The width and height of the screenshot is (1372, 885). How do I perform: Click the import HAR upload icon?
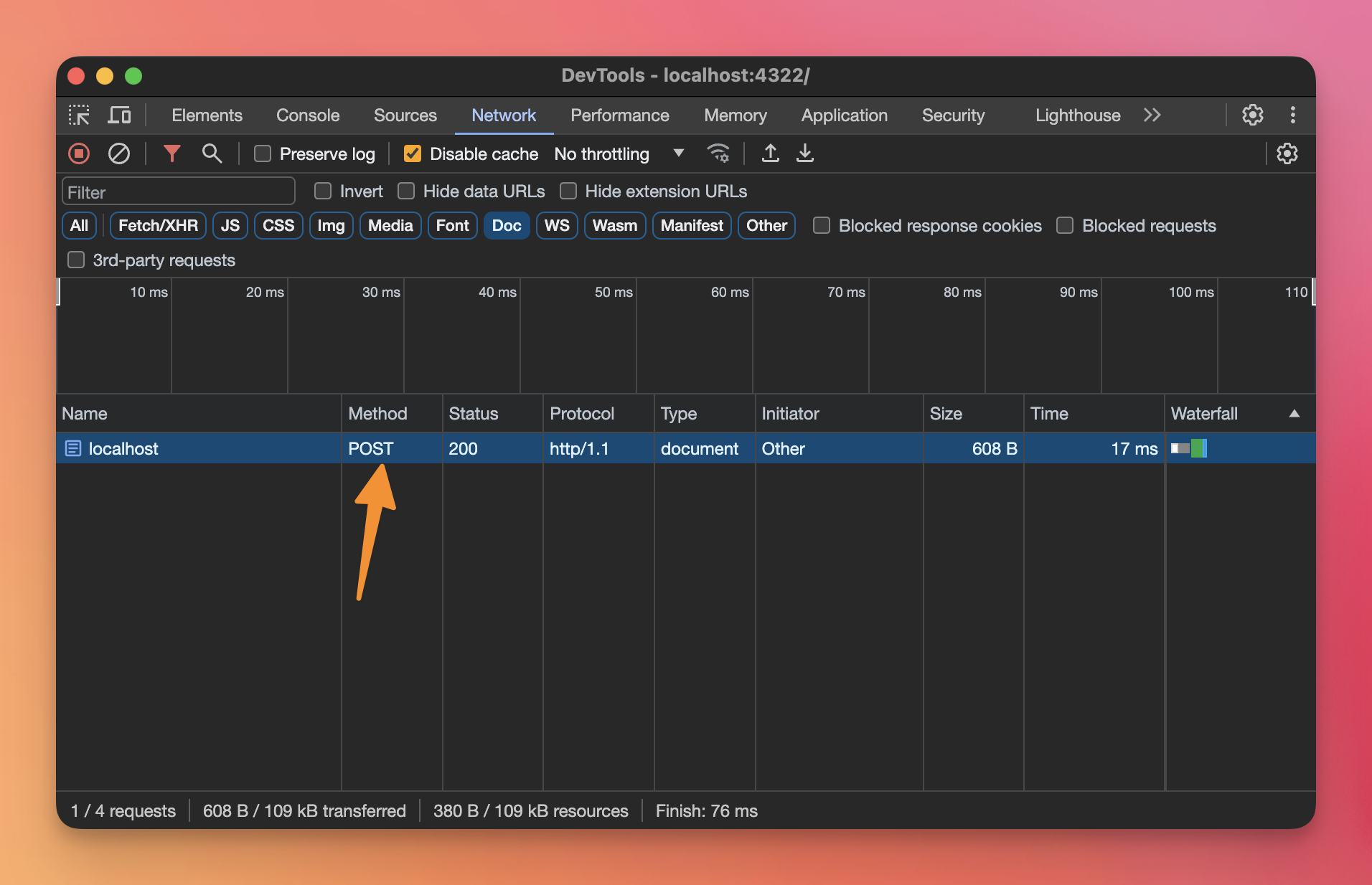770,153
